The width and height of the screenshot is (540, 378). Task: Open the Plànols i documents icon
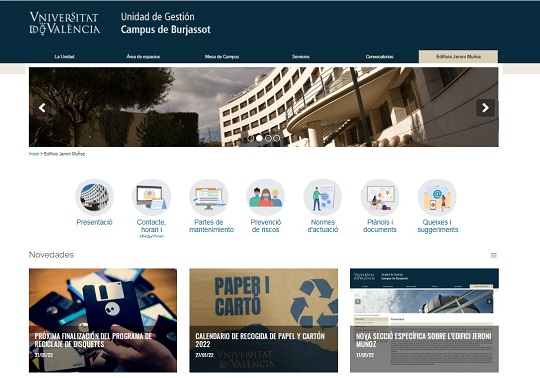tap(380, 197)
